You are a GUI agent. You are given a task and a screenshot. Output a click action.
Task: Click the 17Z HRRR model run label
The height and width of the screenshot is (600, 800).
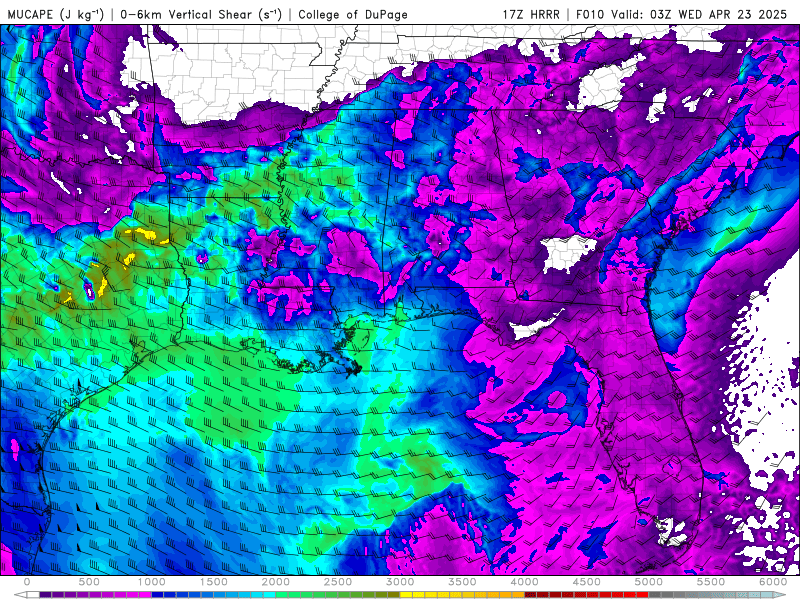[531, 14]
